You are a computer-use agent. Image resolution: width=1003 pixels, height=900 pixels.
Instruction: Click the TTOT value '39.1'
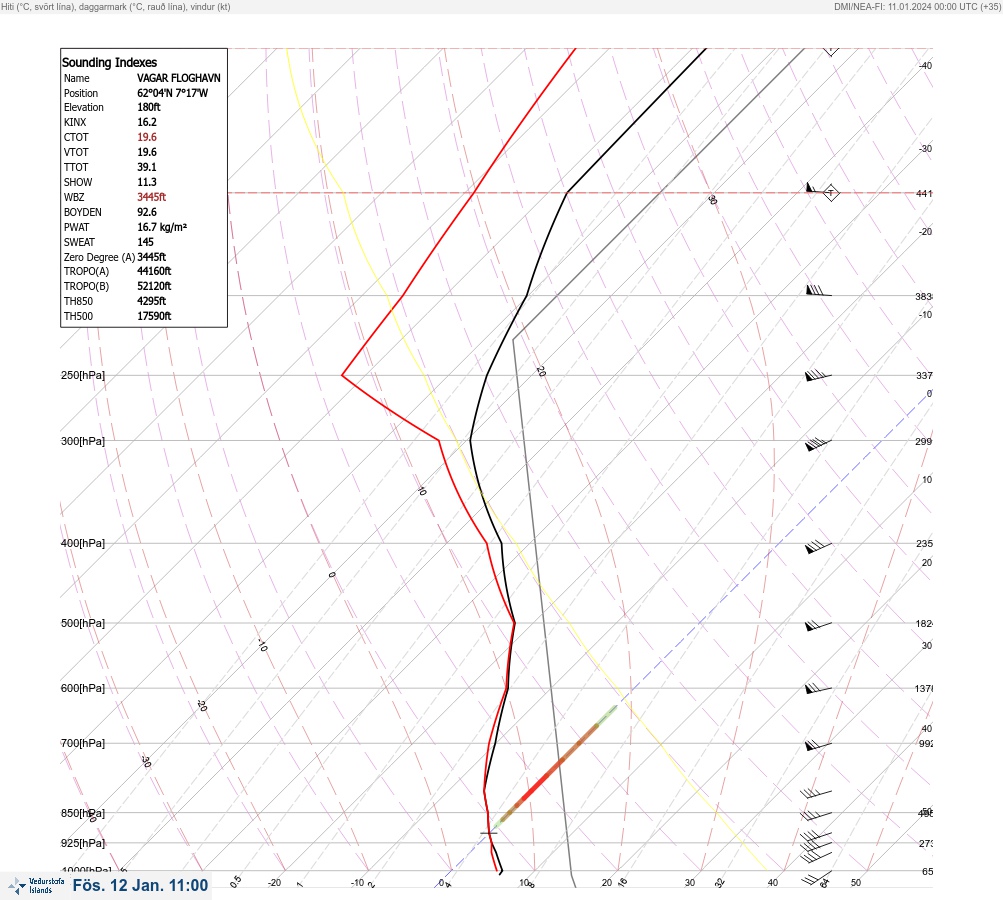click(146, 167)
